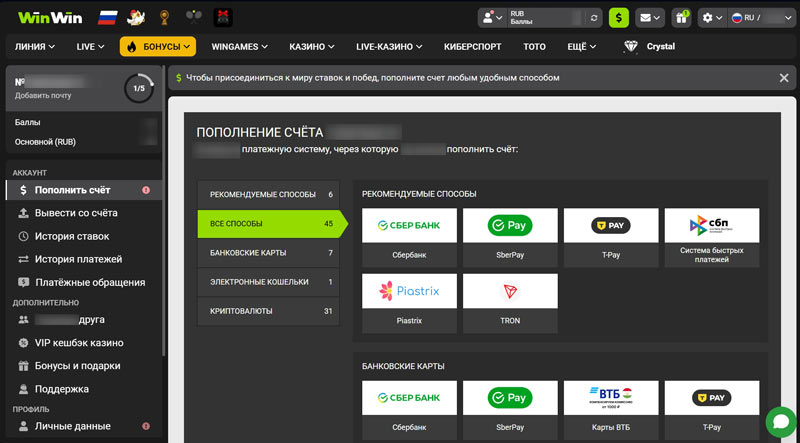The height and width of the screenshot is (443, 800).
Task: Click Добавить почту link
Action: point(43,95)
